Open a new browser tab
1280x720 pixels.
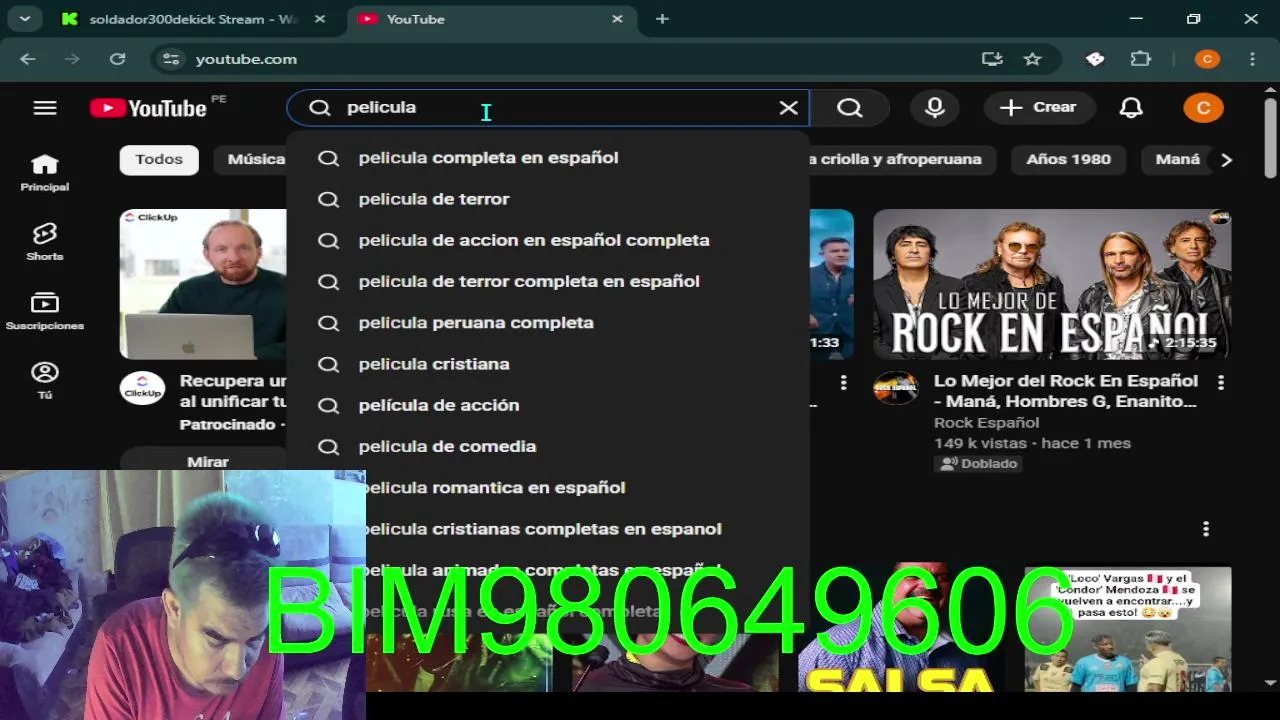[662, 19]
